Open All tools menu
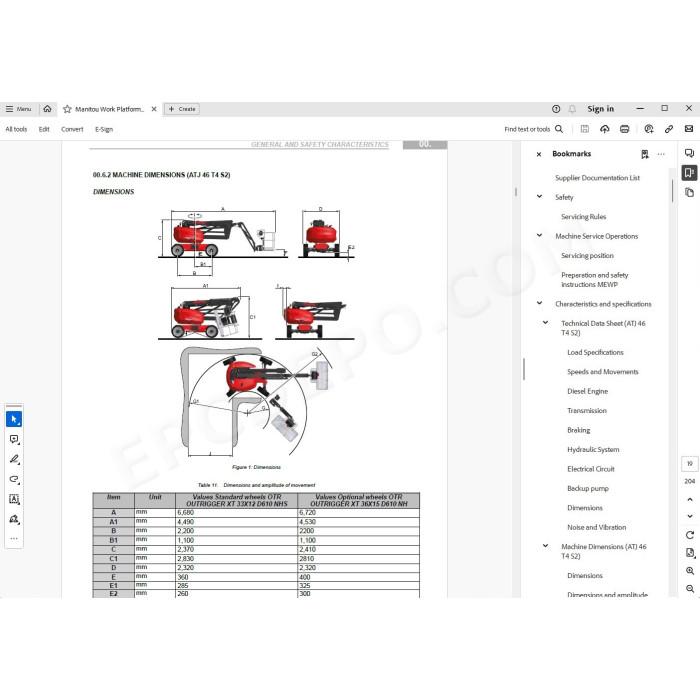The height and width of the screenshot is (700, 700). click(x=16, y=129)
